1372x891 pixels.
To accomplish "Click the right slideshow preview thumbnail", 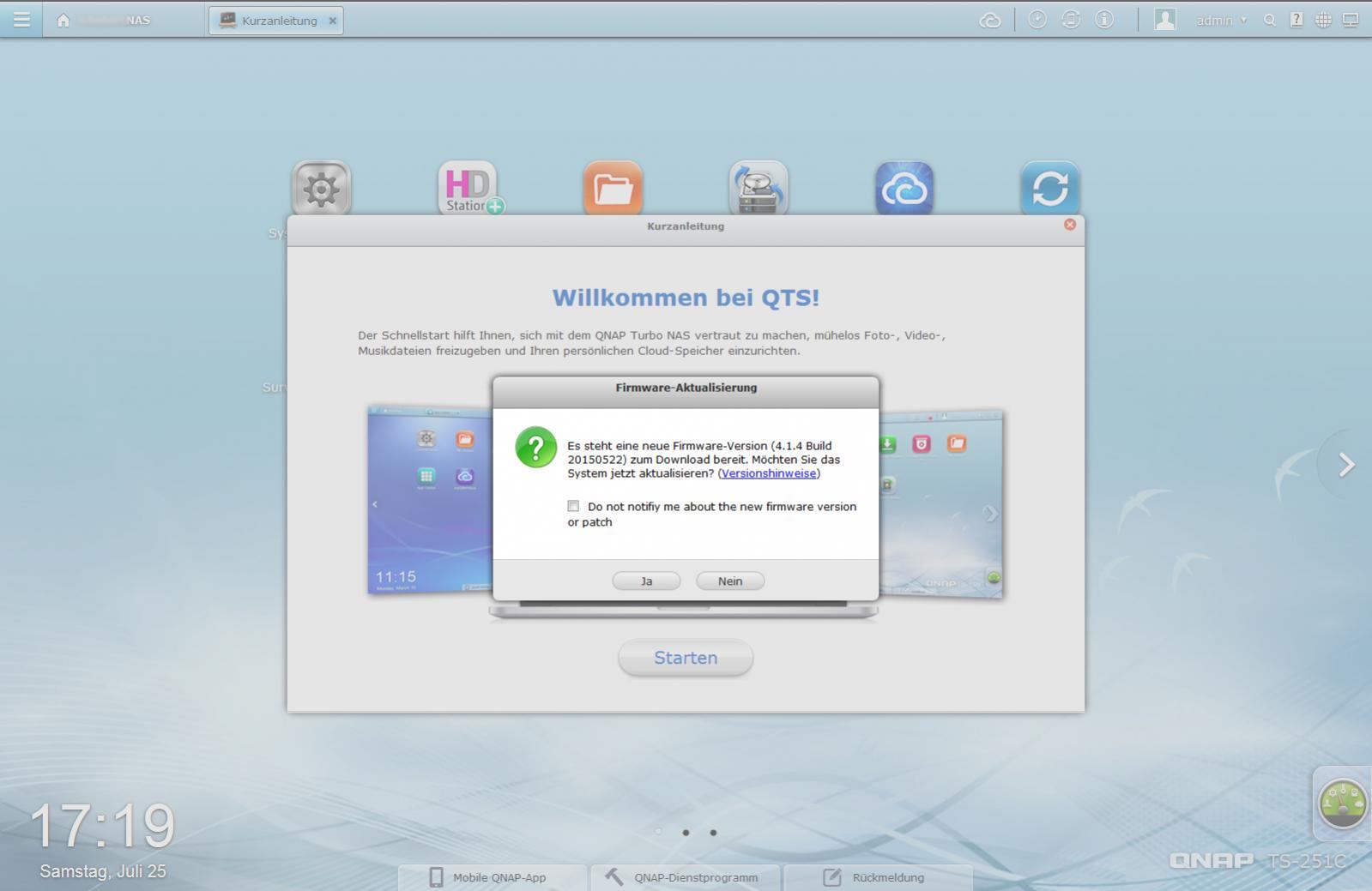I will (x=941, y=503).
